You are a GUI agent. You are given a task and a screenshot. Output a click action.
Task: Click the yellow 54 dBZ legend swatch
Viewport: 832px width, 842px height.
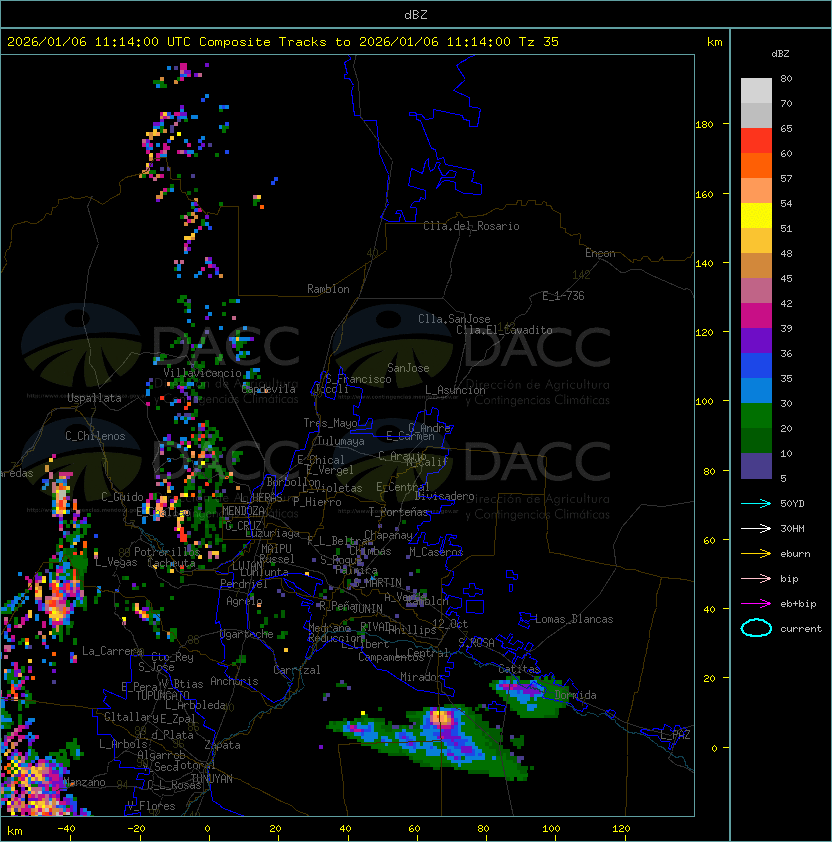point(756,215)
